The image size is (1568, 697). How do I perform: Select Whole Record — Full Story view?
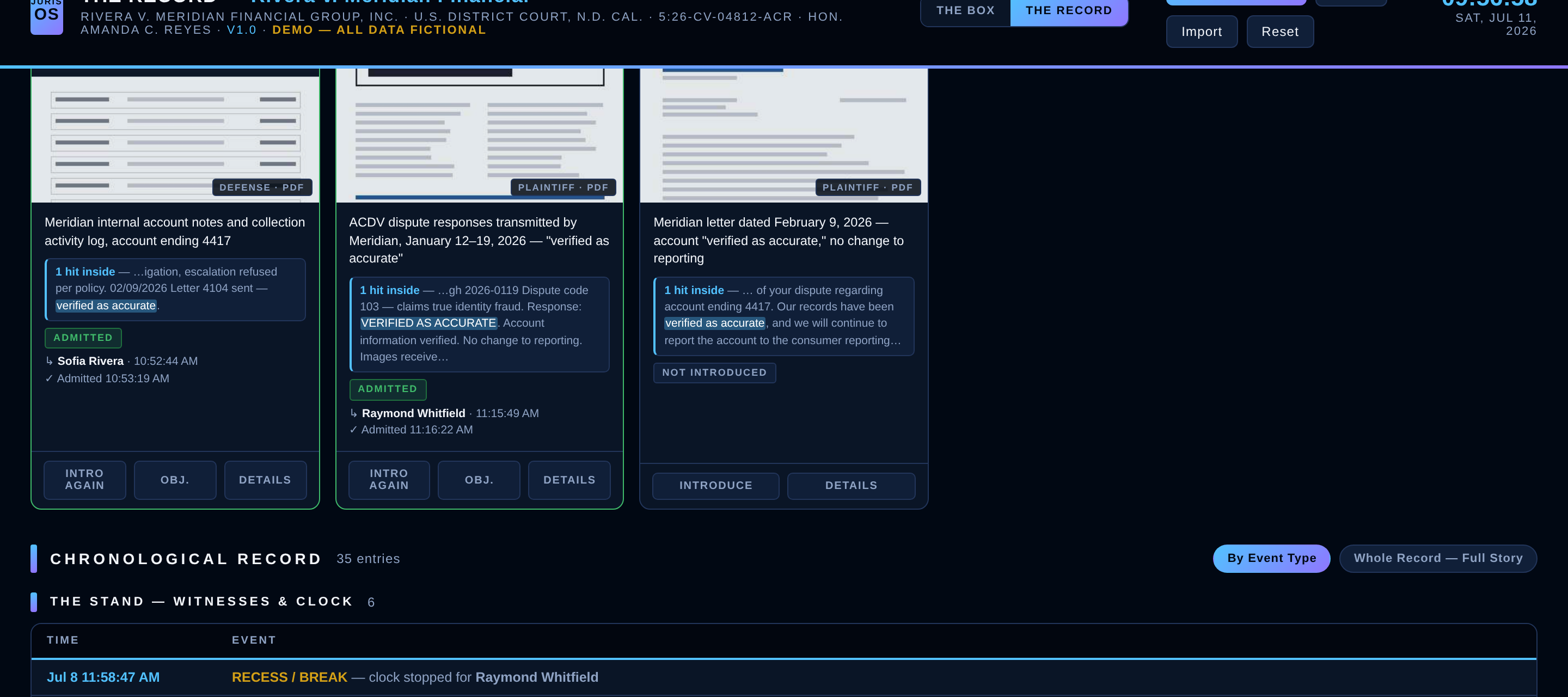point(1438,558)
